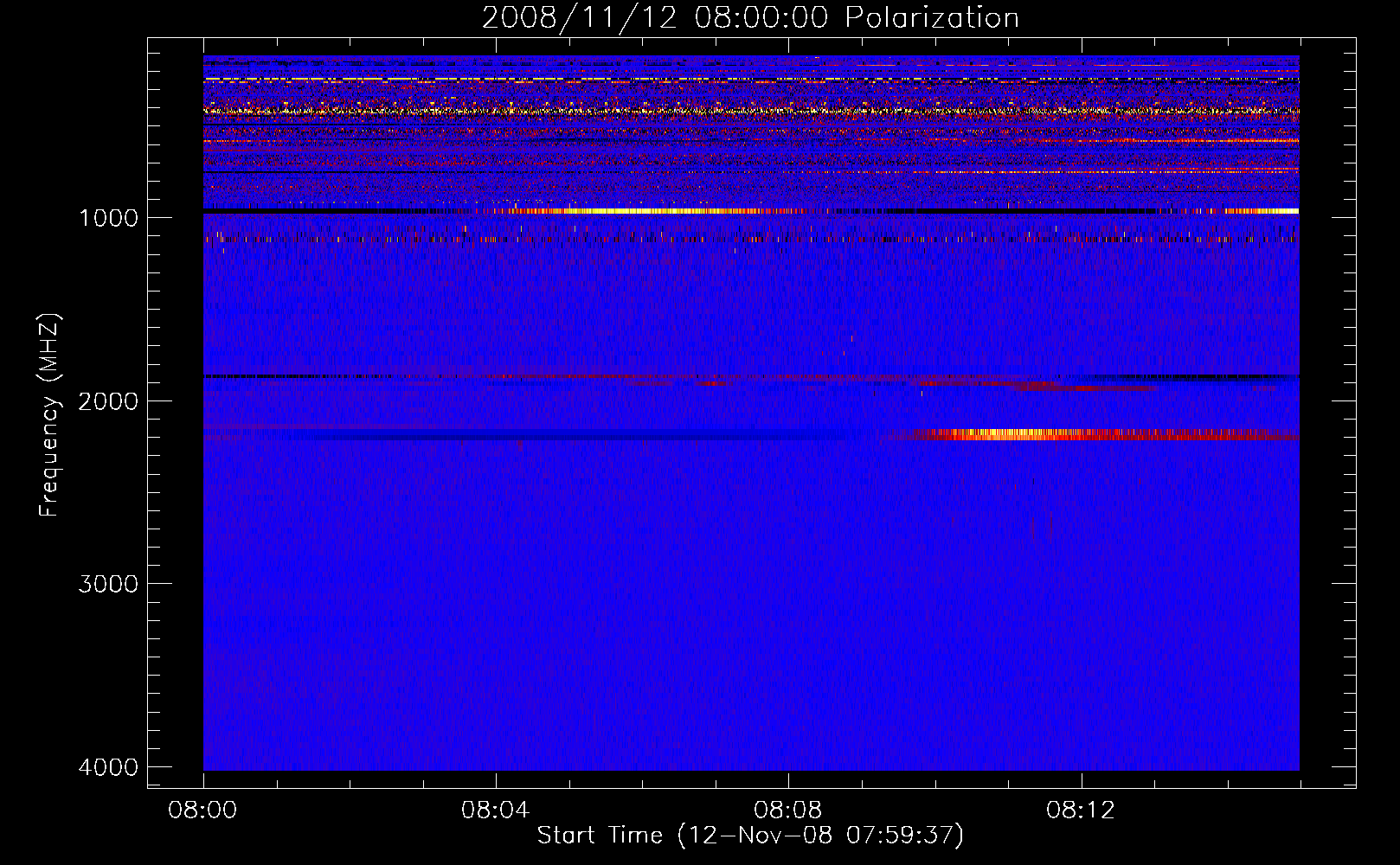Click the plot title '2008/11/12 08:00:00 Polarization'
The width and height of the screenshot is (1400, 865).
pyautogui.click(x=750, y=17)
